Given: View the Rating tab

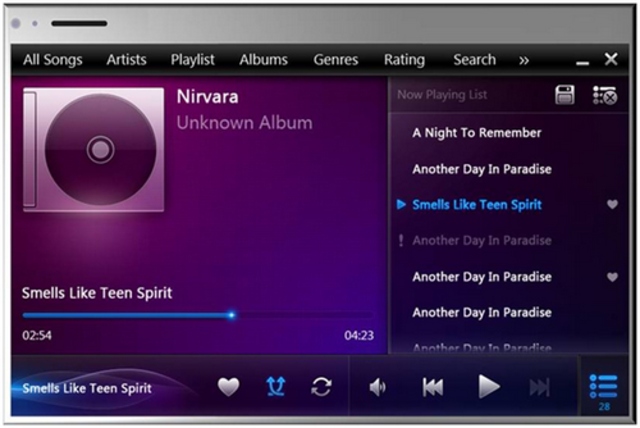Looking at the screenshot, I should tap(404, 60).
